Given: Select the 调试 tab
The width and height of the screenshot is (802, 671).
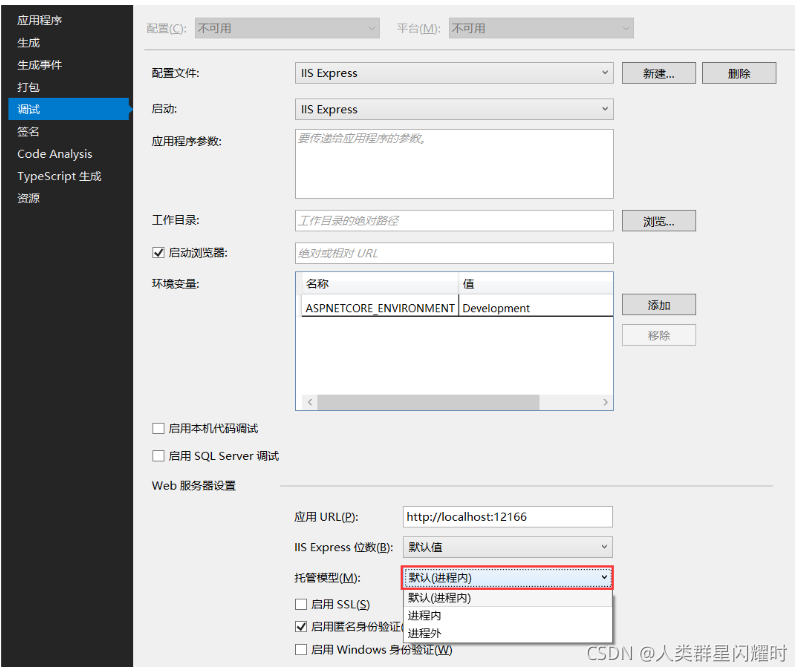Looking at the screenshot, I should pos(69,109).
